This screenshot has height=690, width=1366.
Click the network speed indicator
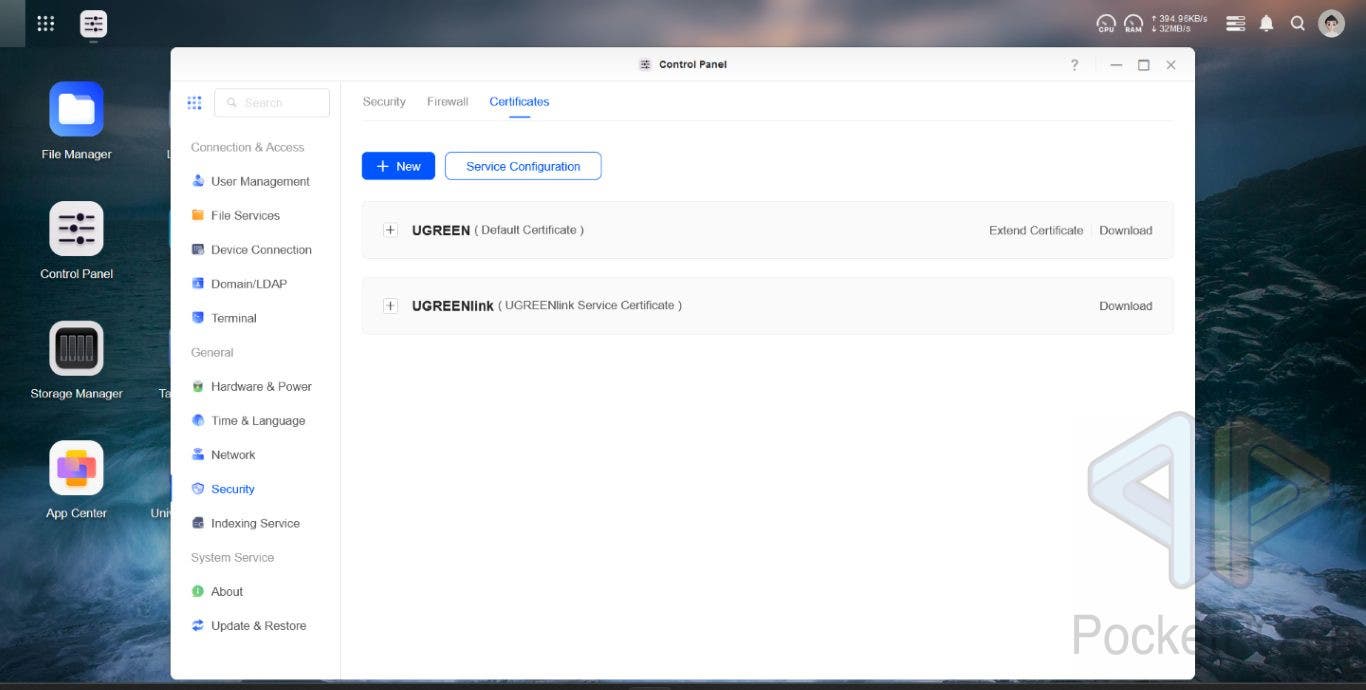tap(1179, 23)
